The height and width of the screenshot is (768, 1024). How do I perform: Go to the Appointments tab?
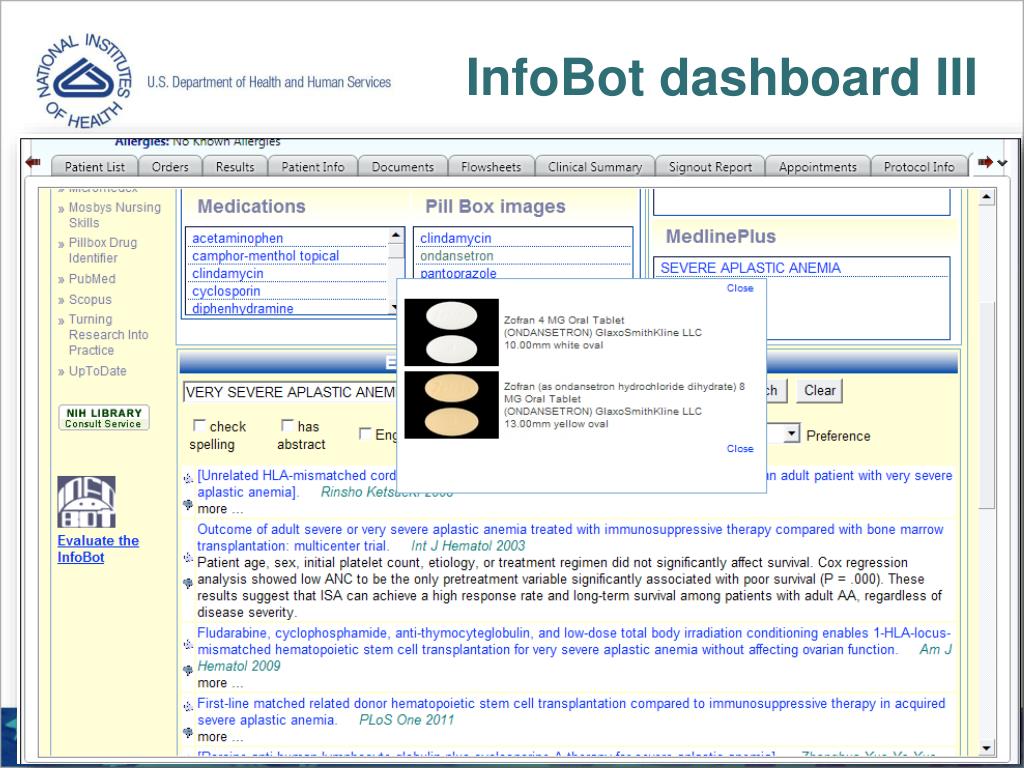817,167
